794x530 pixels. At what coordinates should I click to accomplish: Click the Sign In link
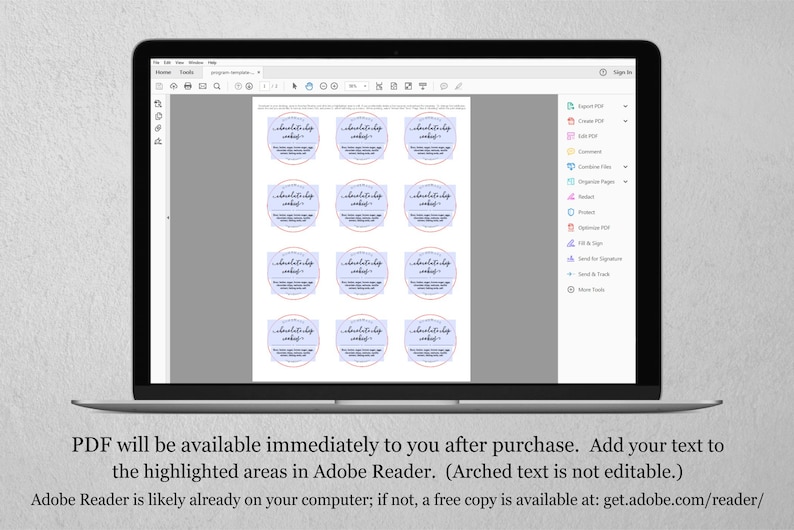622,72
